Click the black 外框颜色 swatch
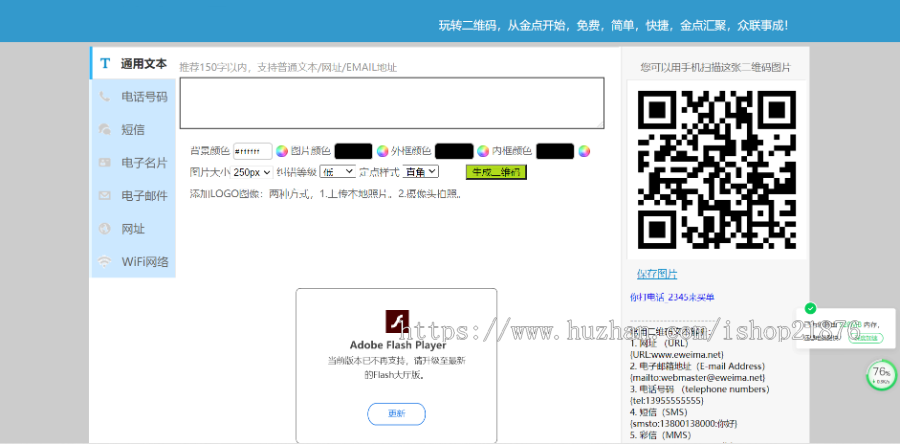The width and height of the screenshot is (900, 444). tap(454, 151)
